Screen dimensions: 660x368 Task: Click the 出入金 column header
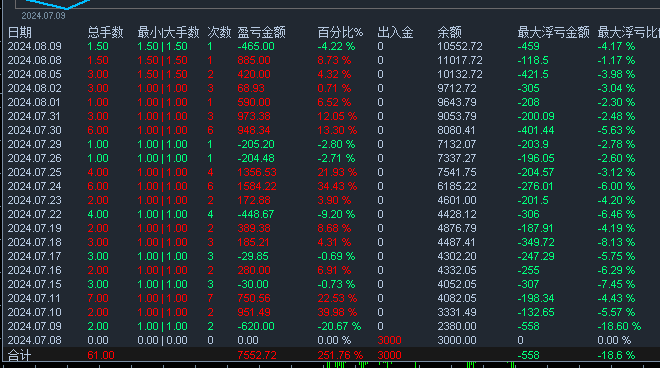(x=395, y=32)
